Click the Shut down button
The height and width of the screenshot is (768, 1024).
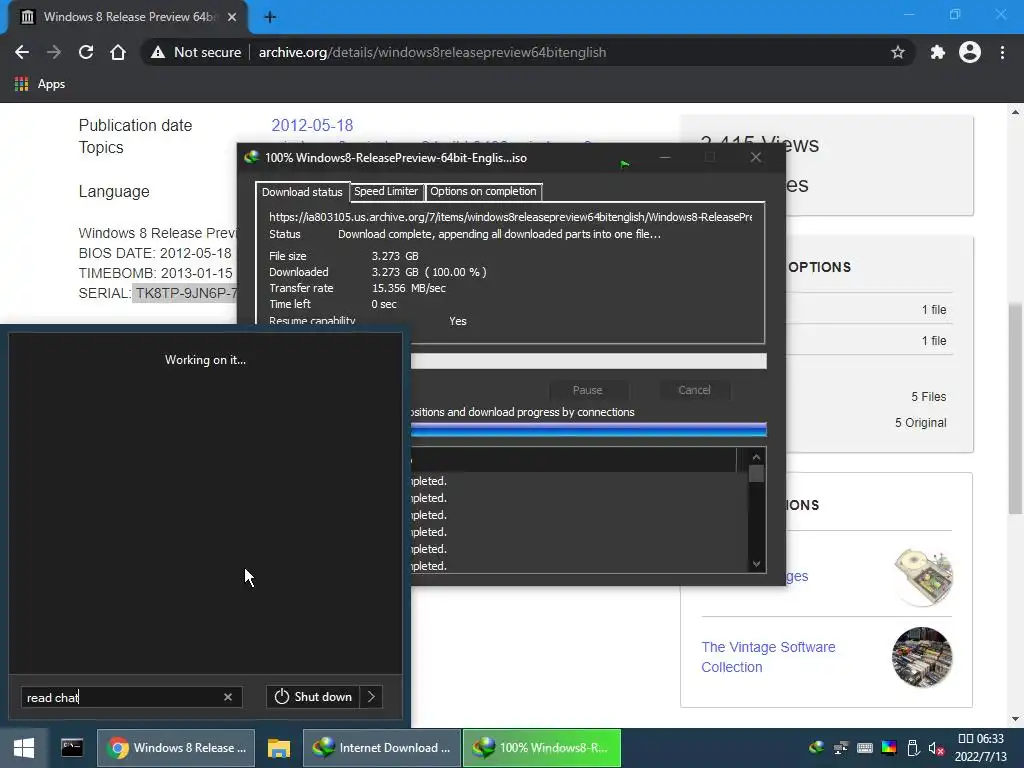(313, 697)
